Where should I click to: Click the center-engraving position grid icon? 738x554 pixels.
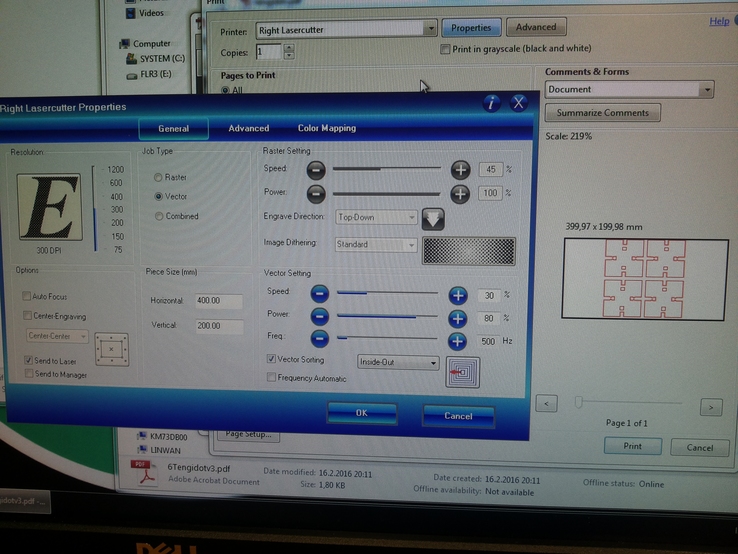112,349
